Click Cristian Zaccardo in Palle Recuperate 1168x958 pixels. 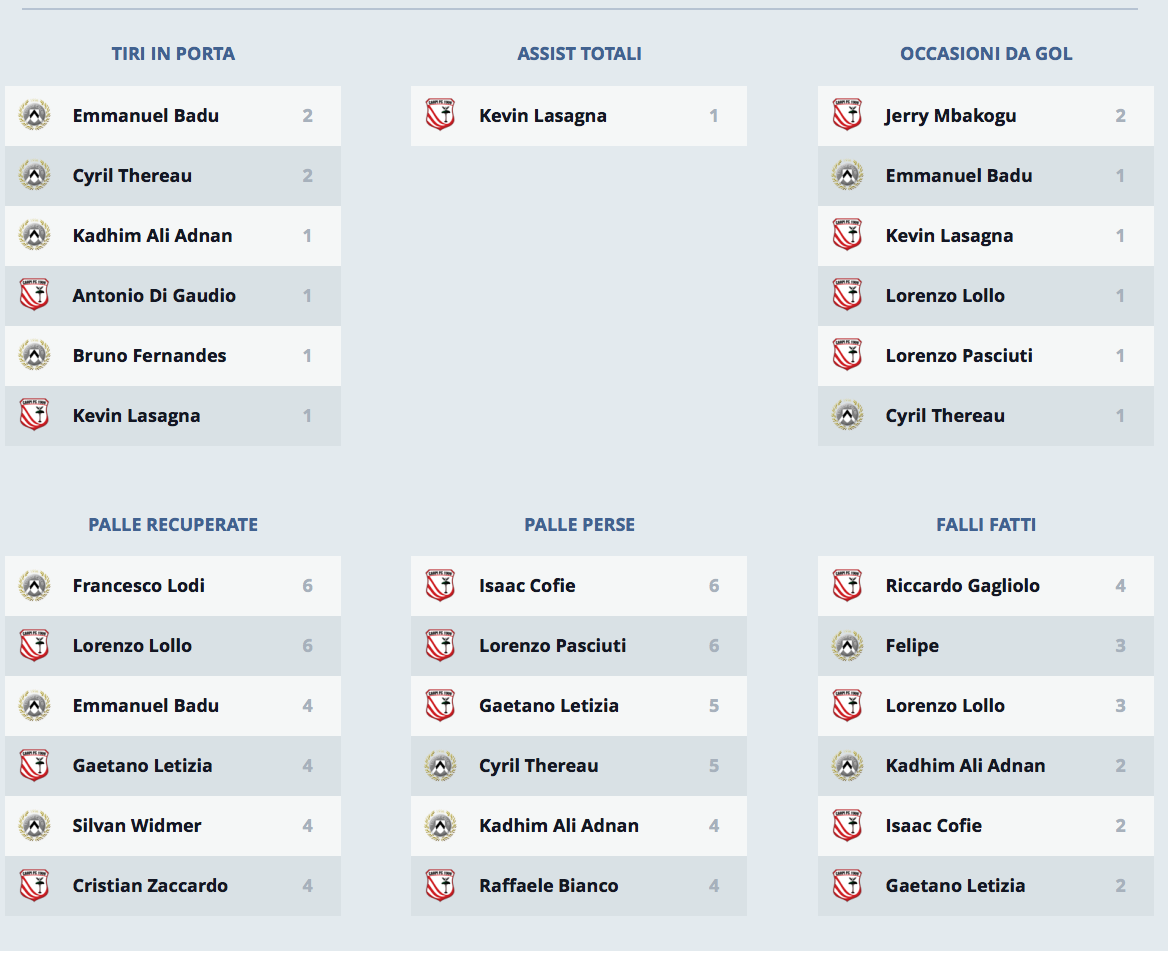click(x=150, y=886)
